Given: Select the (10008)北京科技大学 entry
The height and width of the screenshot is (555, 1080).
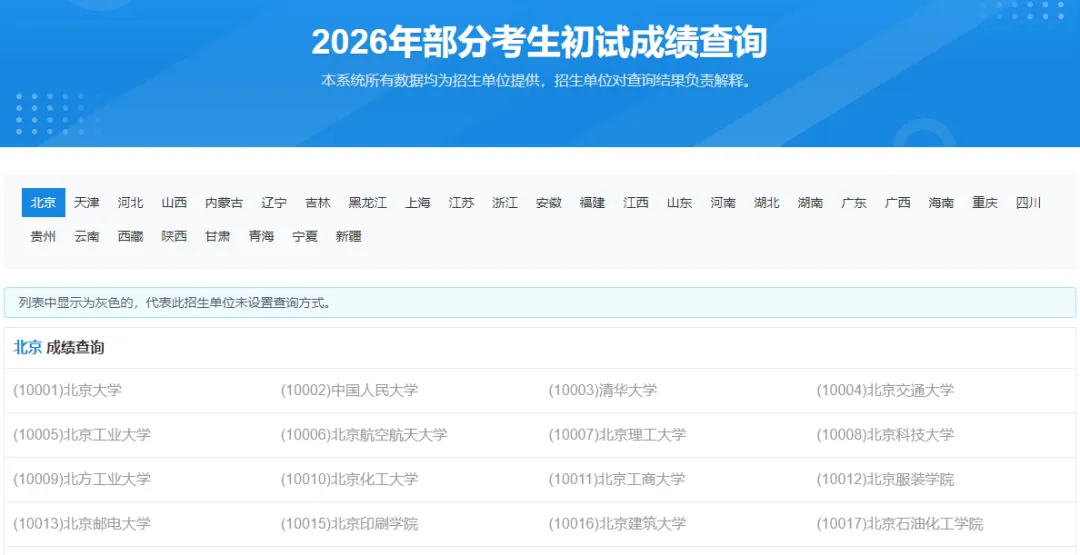Looking at the screenshot, I should [x=885, y=434].
